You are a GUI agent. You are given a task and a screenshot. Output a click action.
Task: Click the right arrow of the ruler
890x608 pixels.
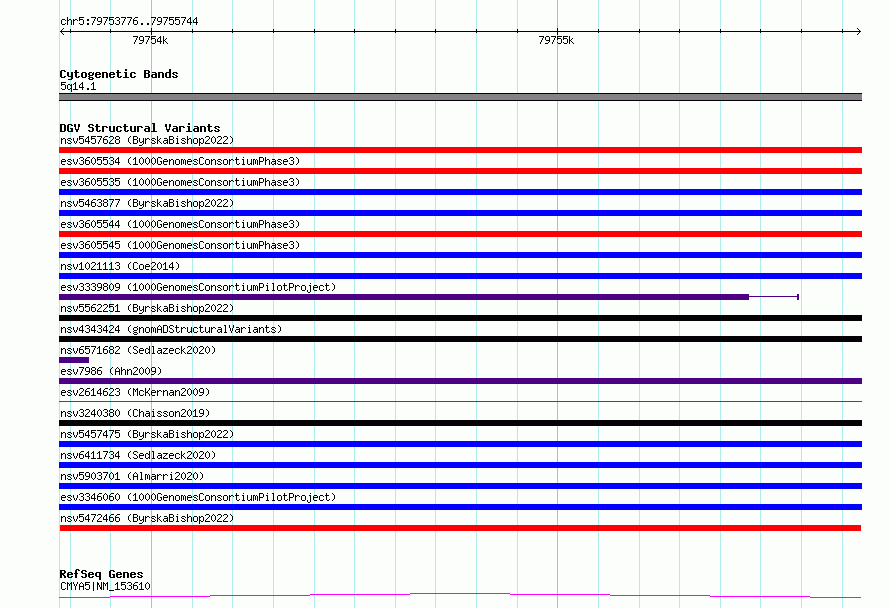coord(858,31)
